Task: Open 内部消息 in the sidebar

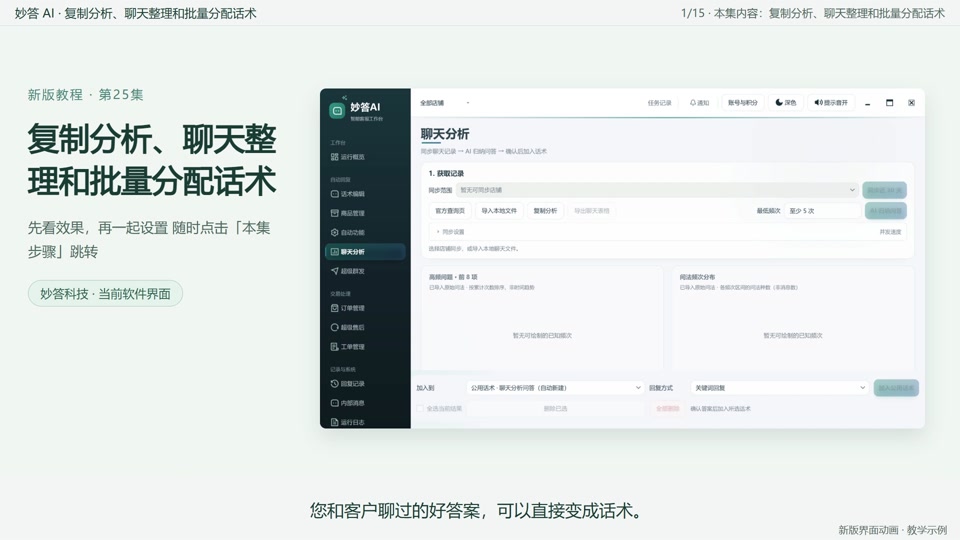Action: (347, 403)
